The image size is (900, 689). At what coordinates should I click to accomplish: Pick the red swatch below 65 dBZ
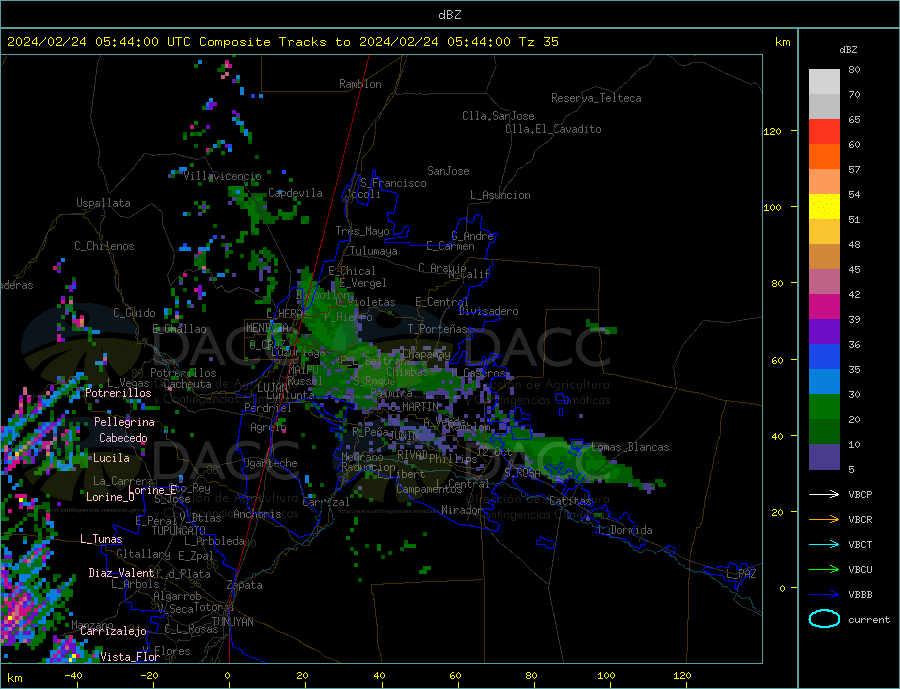click(x=824, y=131)
